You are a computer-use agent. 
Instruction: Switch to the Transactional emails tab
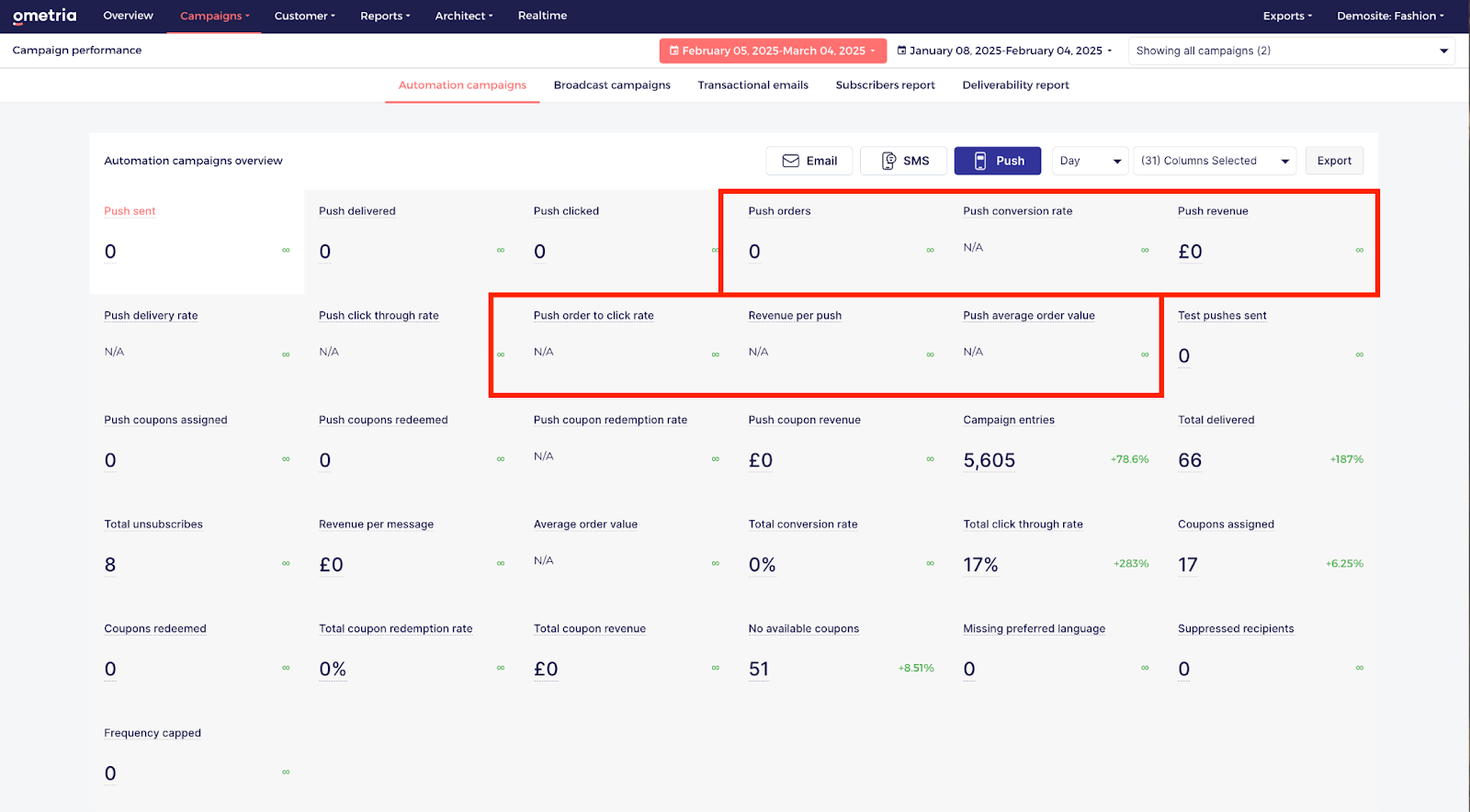point(752,85)
